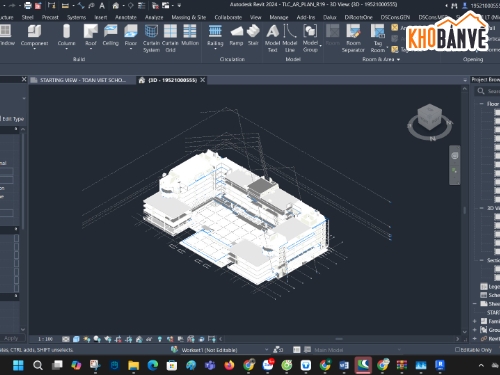Close the {3D - 19521000555} view tab
Screen dimensions: 500x375
click(203, 80)
